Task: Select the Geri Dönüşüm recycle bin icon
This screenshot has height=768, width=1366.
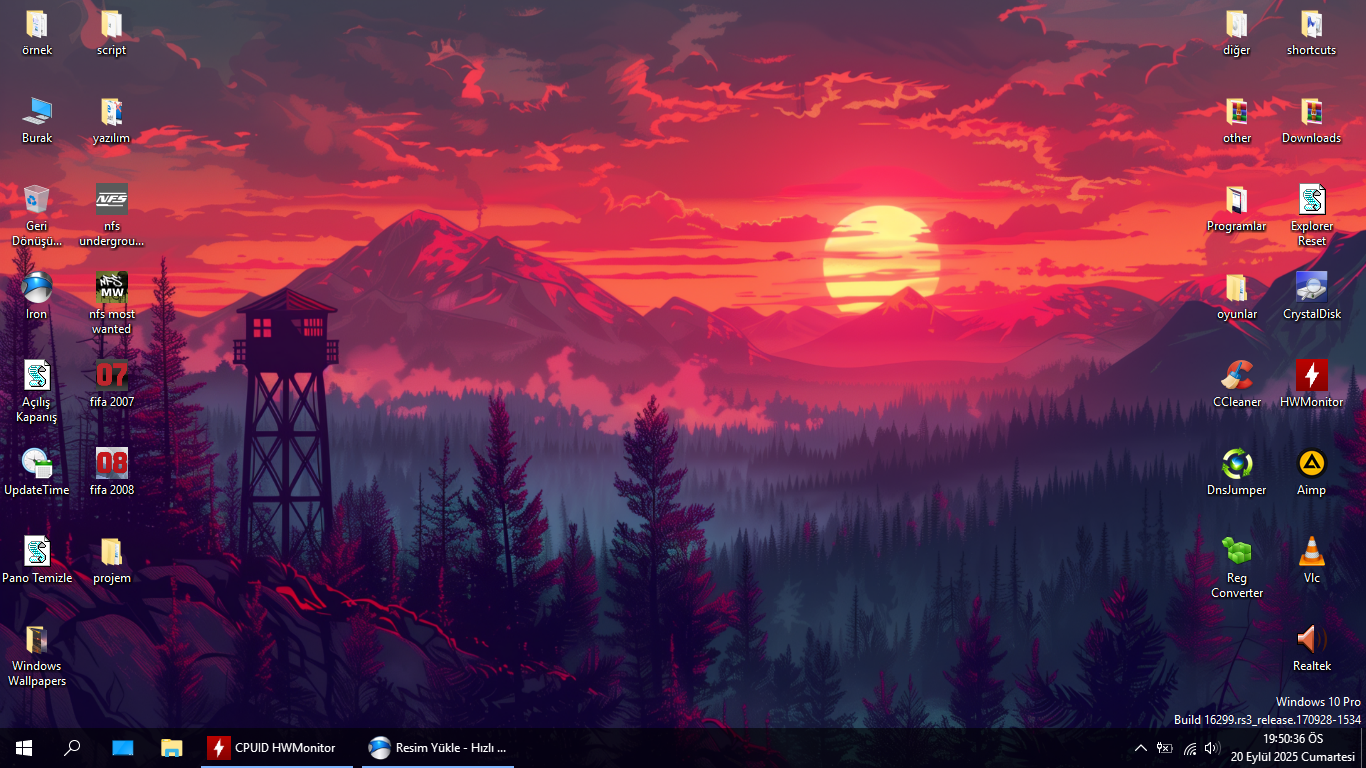Action: [x=37, y=200]
